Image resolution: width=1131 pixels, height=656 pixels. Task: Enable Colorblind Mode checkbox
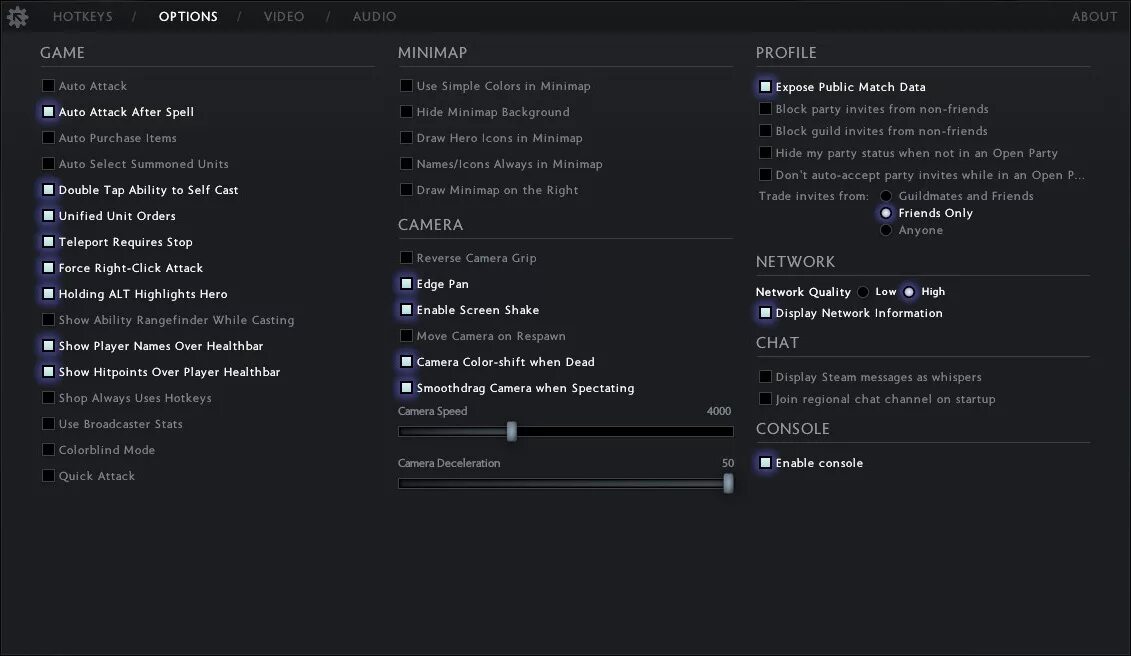48,450
